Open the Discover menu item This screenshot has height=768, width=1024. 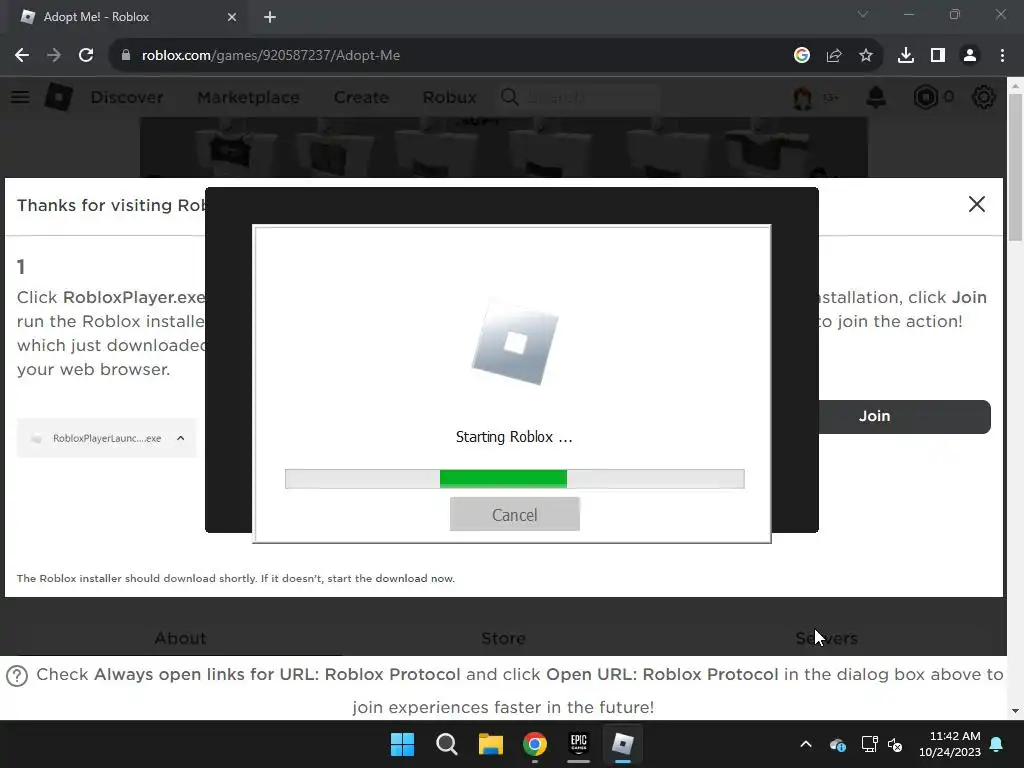coord(127,97)
